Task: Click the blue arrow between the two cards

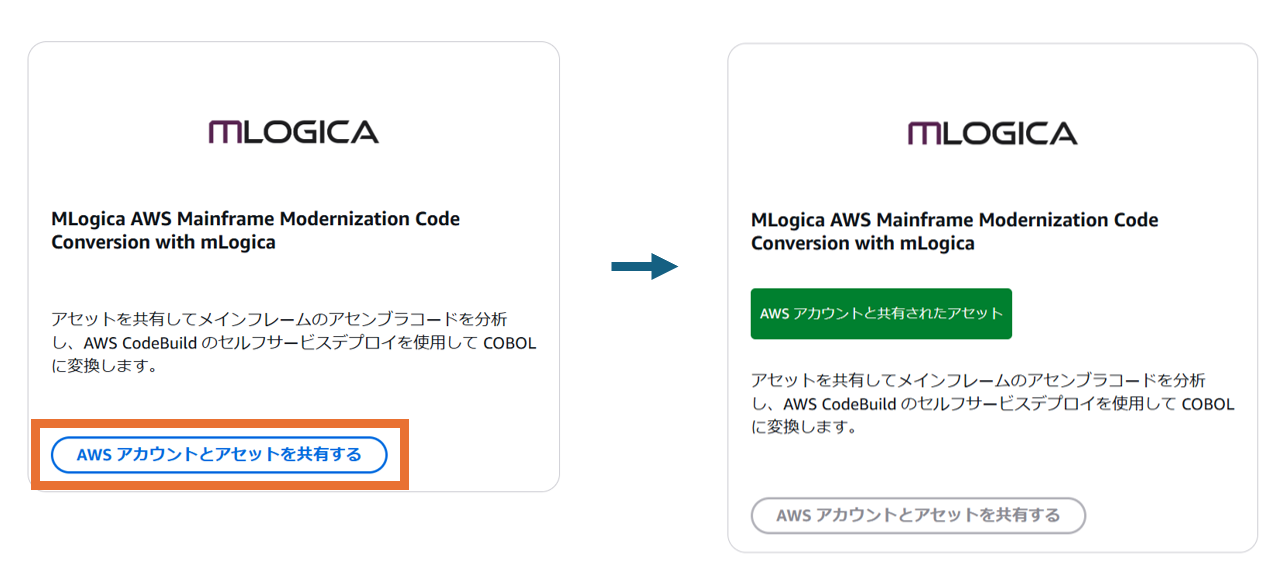Action: 645,266
